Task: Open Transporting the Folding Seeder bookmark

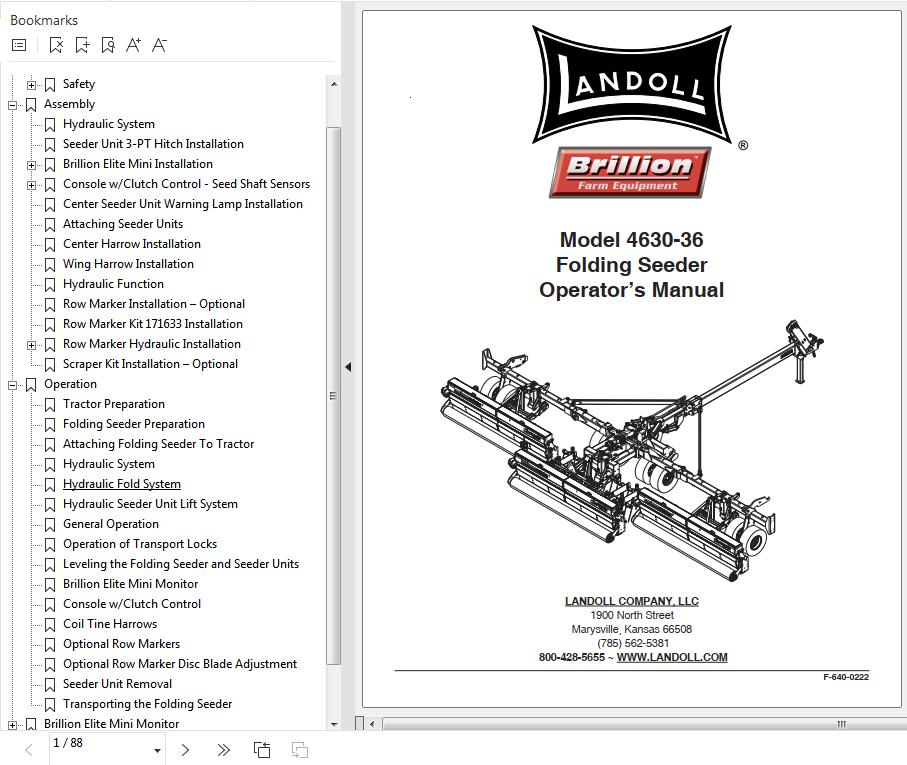Action: pos(148,704)
